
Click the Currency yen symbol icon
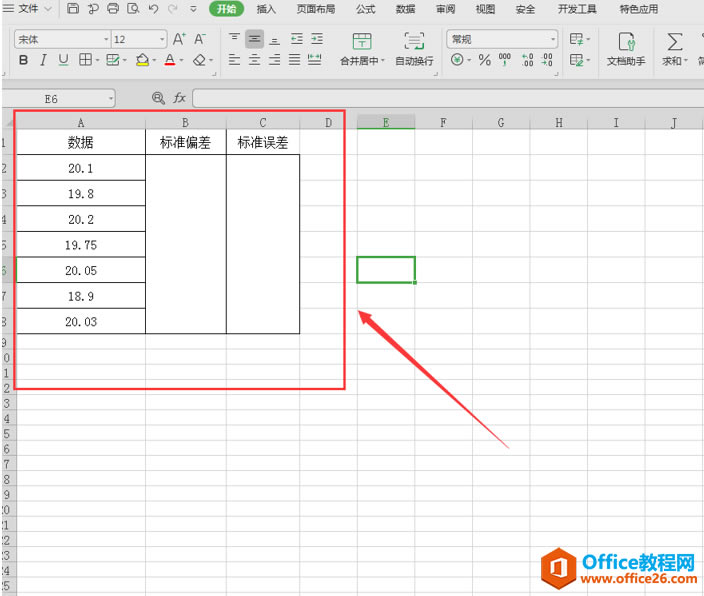[457, 59]
